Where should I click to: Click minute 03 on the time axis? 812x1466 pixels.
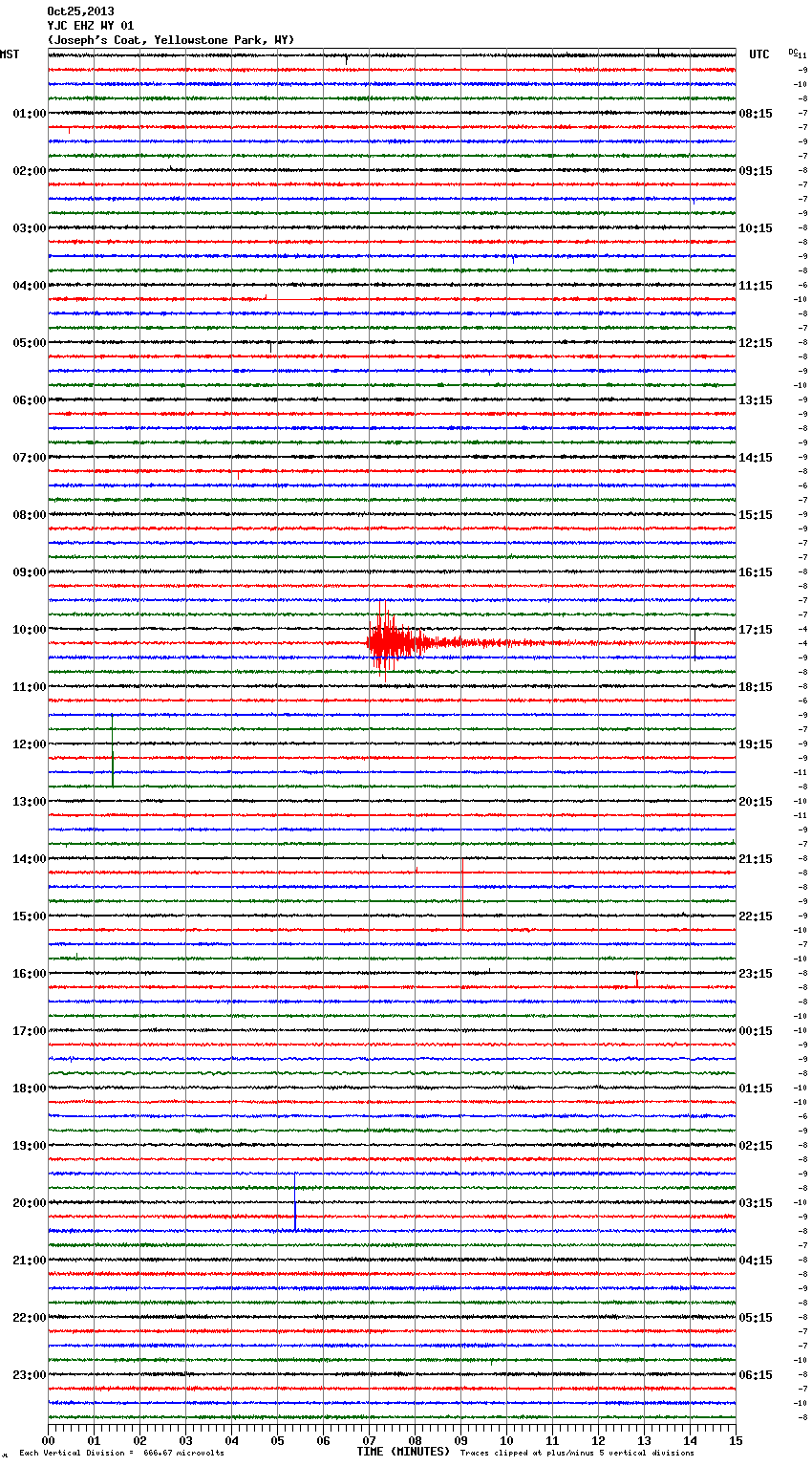(186, 1440)
